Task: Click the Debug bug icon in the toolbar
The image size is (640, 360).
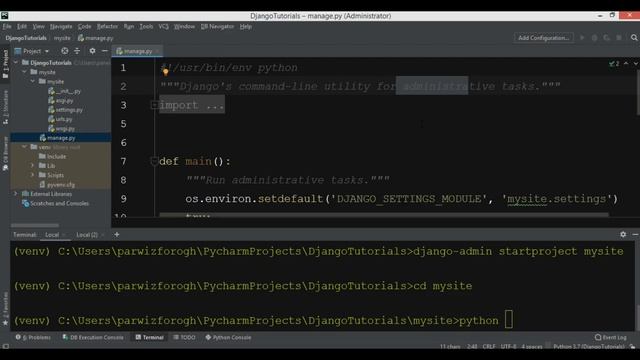Action: click(594, 38)
